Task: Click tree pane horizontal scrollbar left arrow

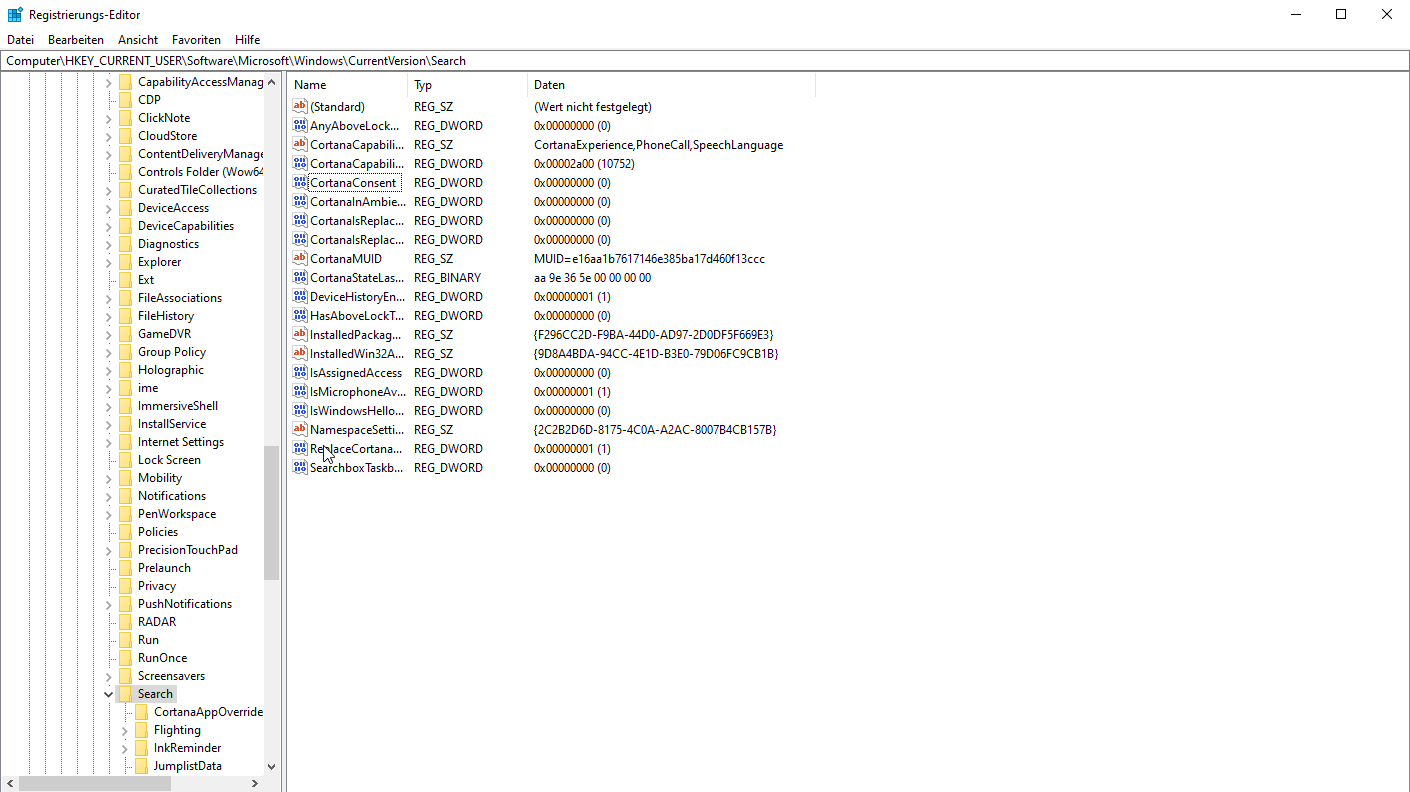Action: [11, 784]
